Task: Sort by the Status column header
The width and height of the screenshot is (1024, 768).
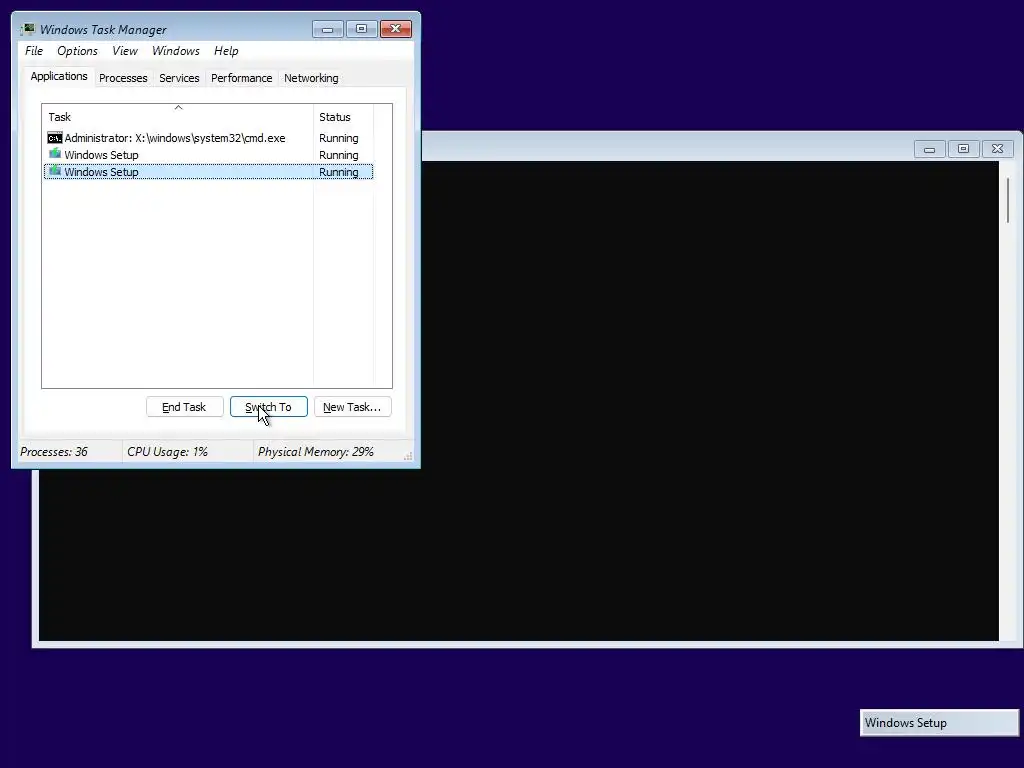Action: coord(344,117)
